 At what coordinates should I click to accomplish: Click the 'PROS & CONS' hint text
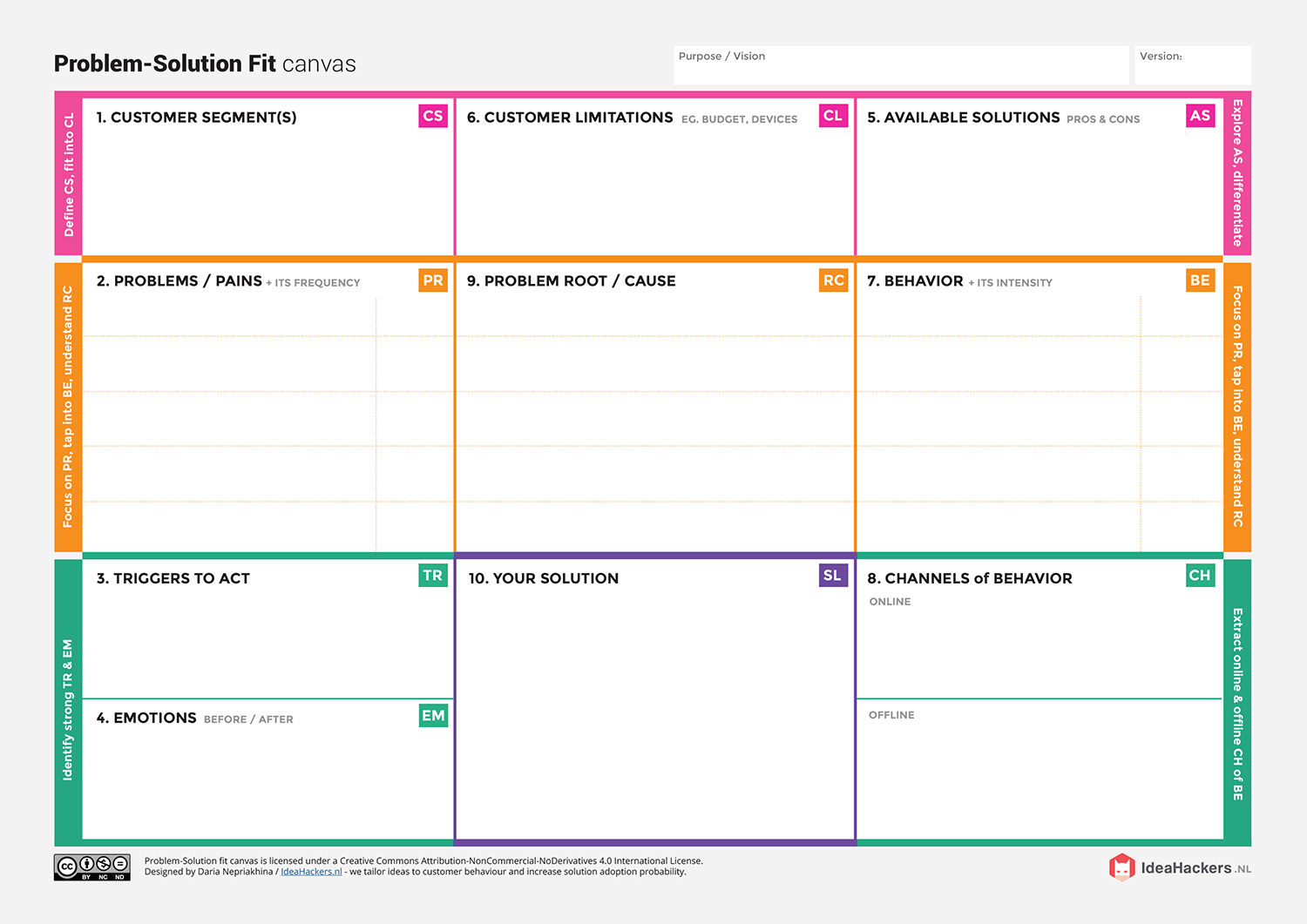point(1103,119)
